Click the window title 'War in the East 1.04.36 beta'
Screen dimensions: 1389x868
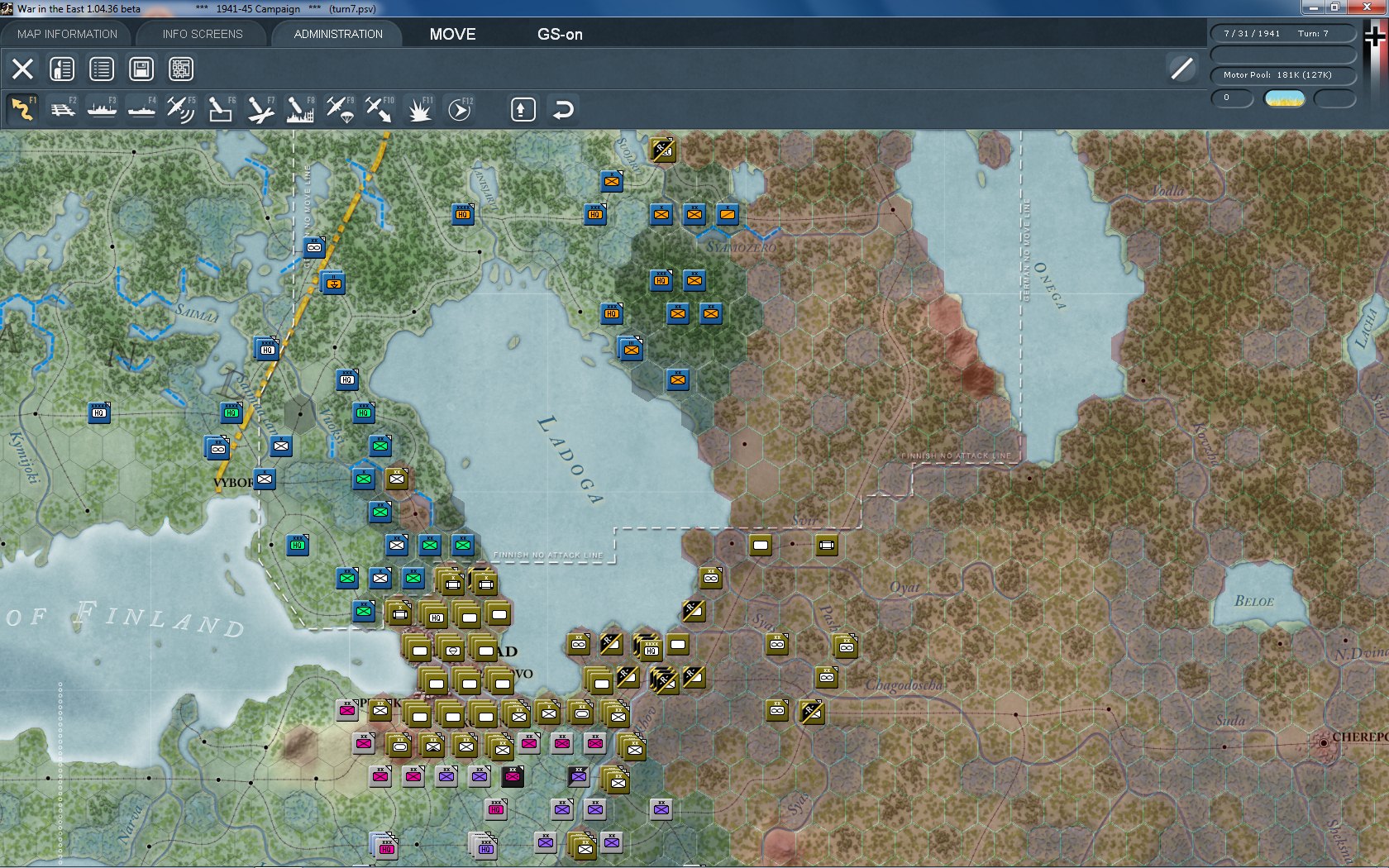point(79,9)
